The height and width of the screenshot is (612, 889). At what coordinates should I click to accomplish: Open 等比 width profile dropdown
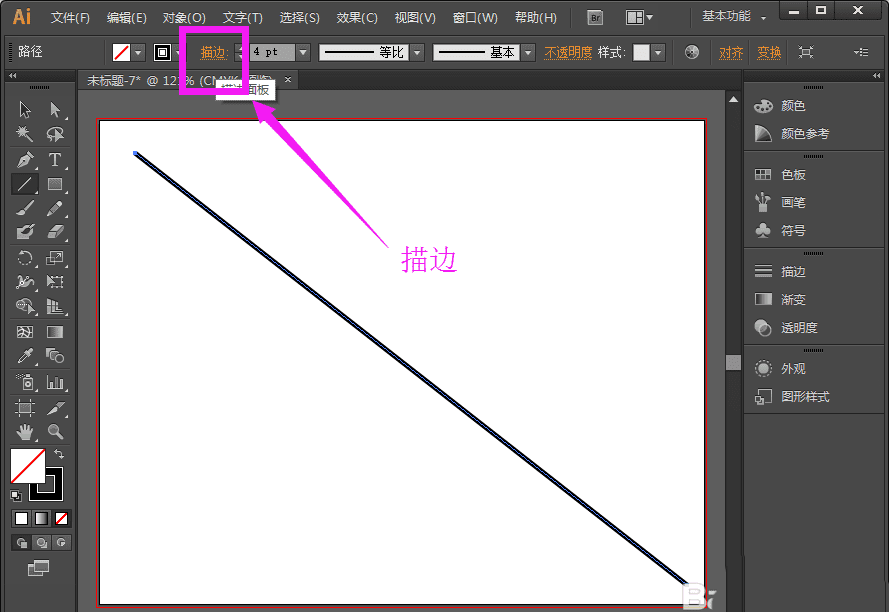[x=417, y=53]
